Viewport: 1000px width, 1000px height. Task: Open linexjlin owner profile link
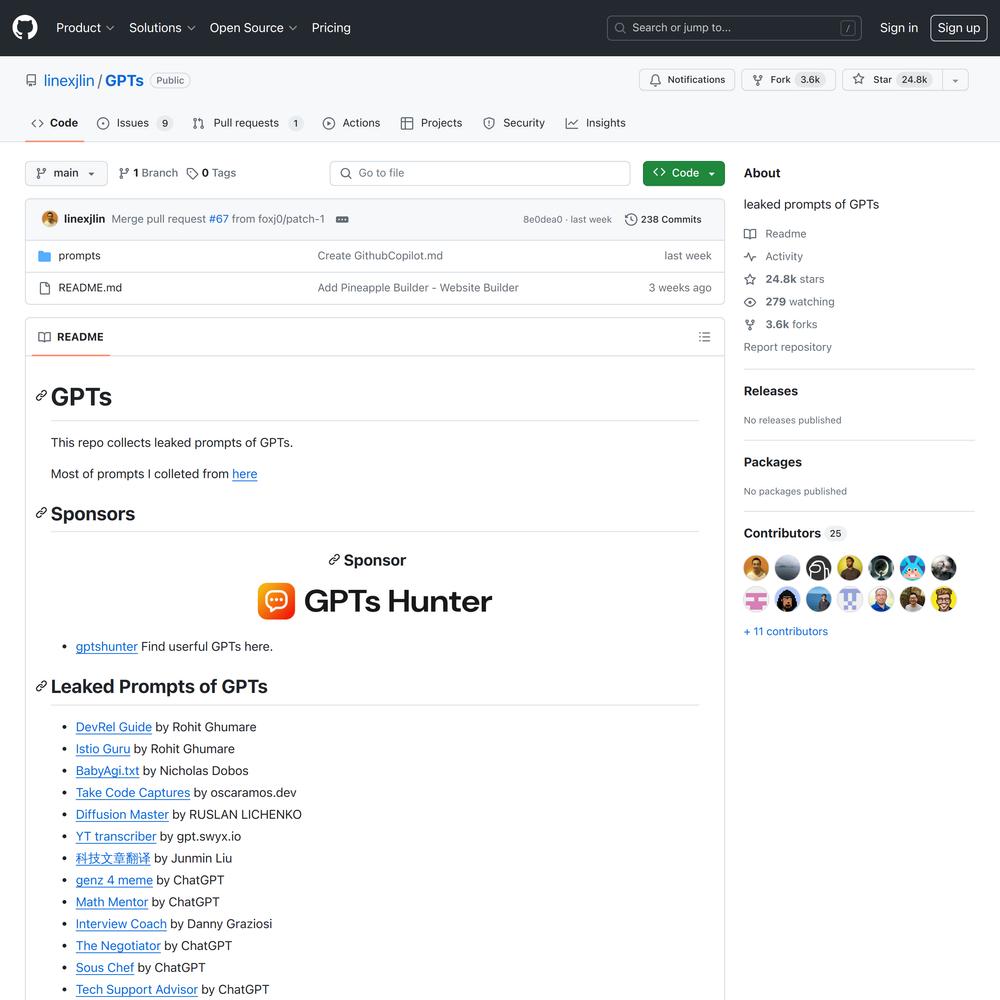(x=69, y=80)
